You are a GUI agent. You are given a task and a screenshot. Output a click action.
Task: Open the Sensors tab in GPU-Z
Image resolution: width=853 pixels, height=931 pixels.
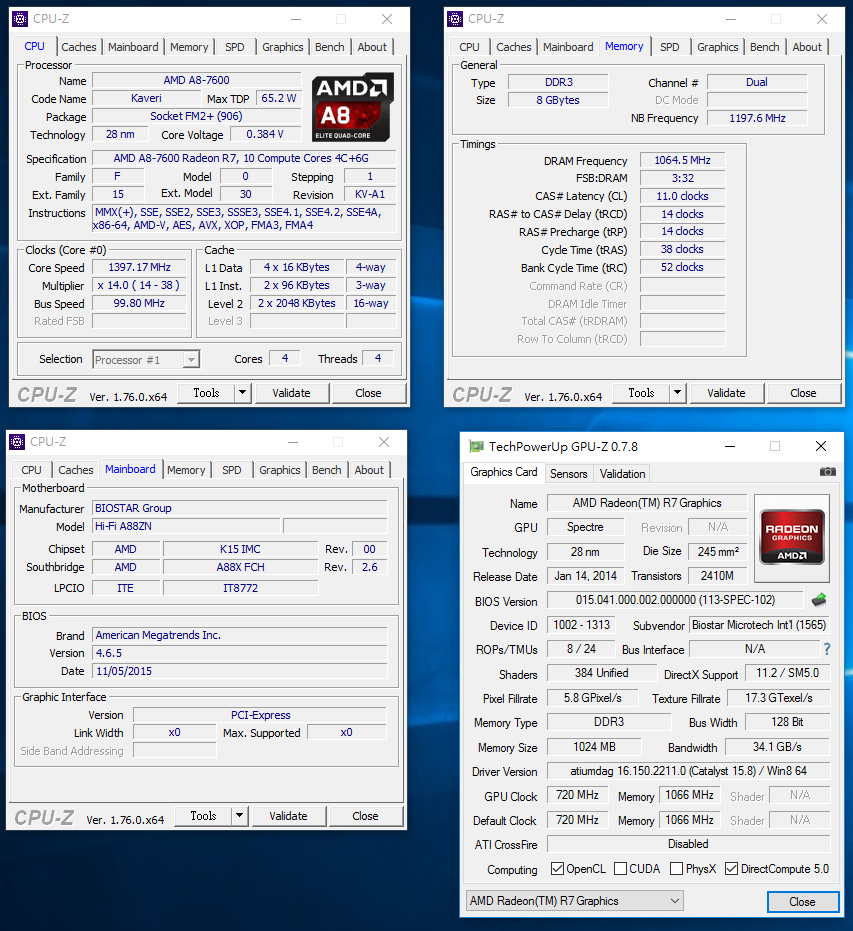point(568,474)
